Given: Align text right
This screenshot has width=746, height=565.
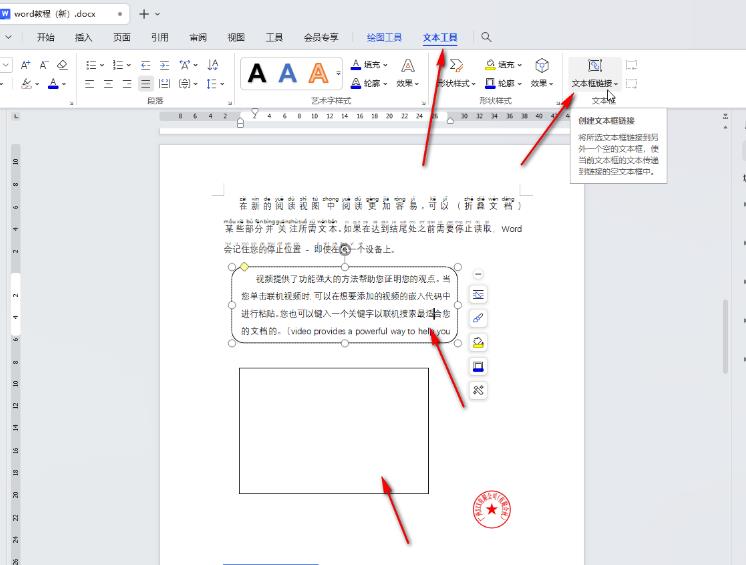Looking at the screenshot, I should [127, 84].
